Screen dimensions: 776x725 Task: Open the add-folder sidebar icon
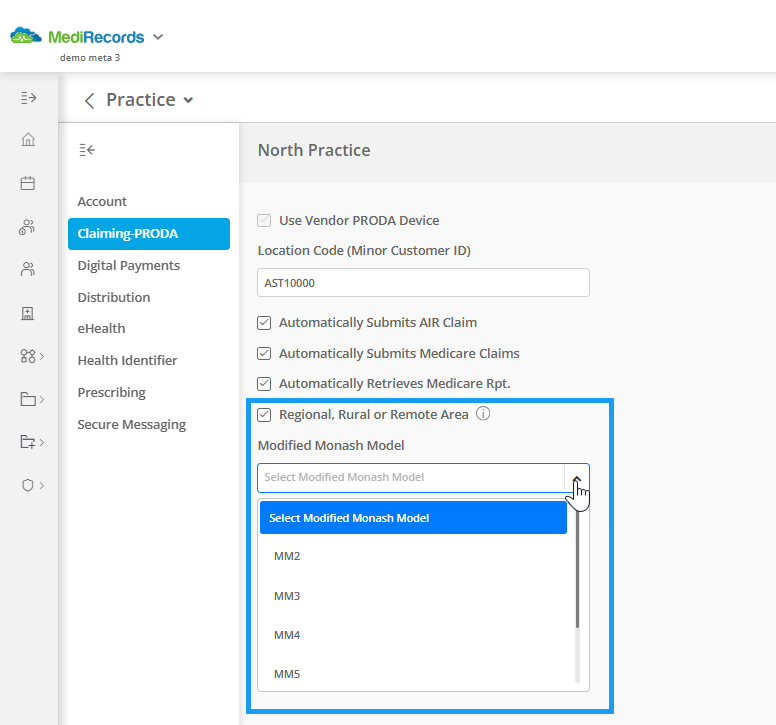coord(28,442)
